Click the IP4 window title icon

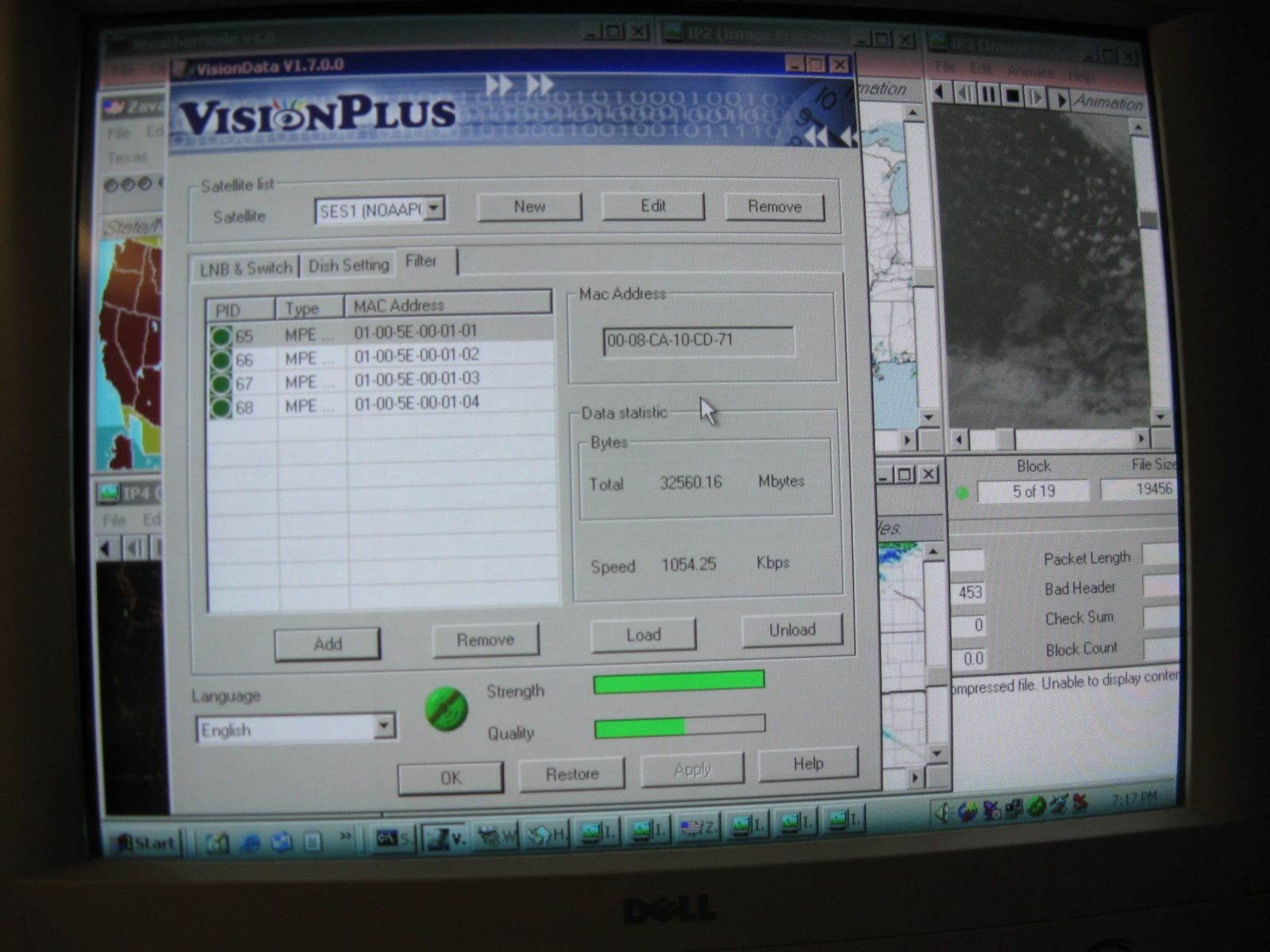point(107,493)
